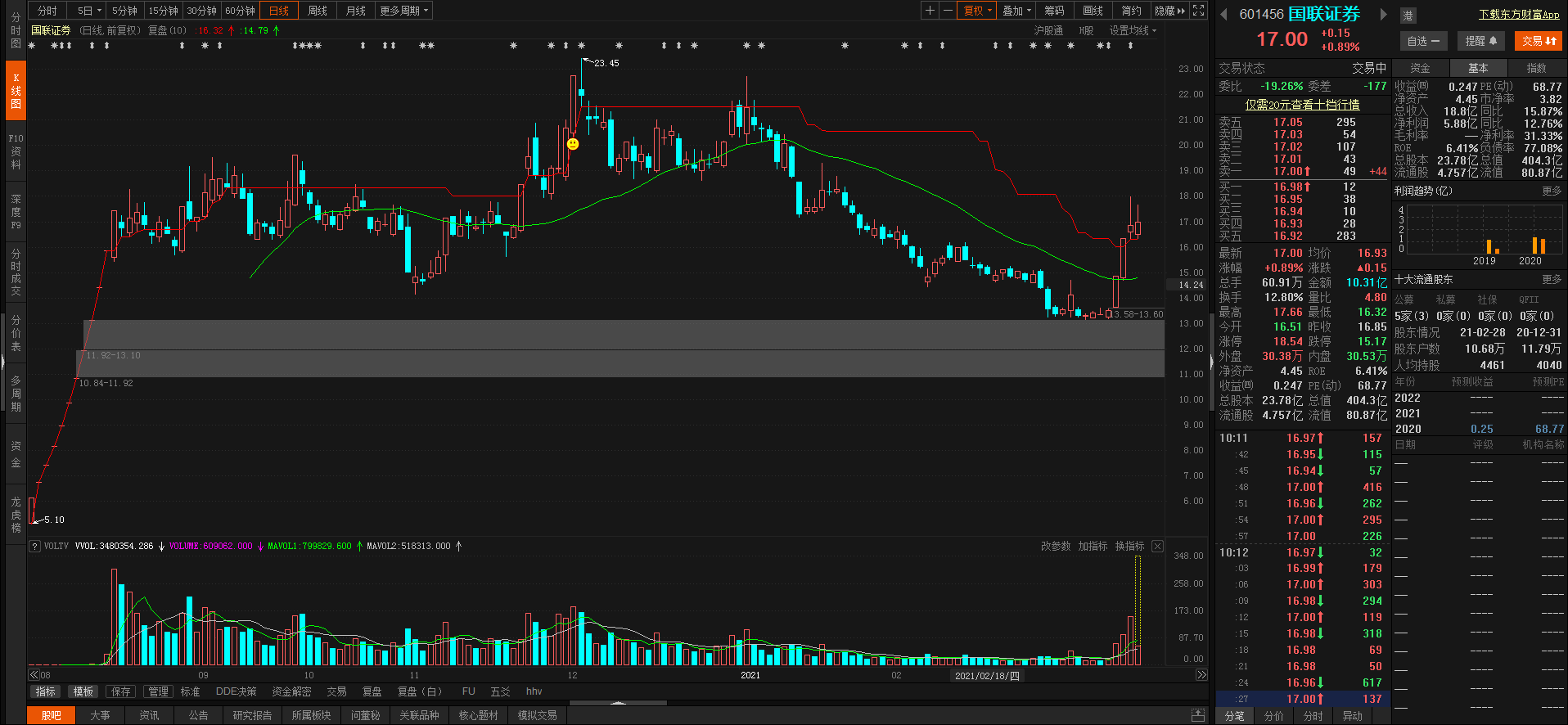Viewport: 1568px width, 725px height.
Task: Open the 港 Hong Kong badge
Action: pyautogui.click(x=1408, y=15)
